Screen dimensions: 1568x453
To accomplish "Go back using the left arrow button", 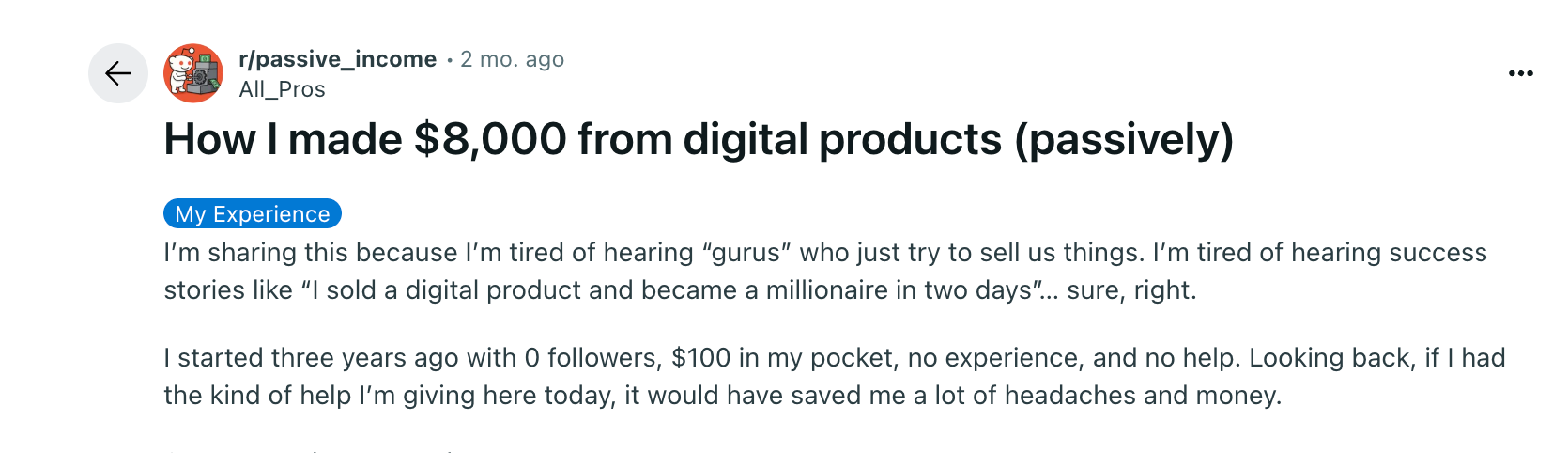I will (118, 73).
